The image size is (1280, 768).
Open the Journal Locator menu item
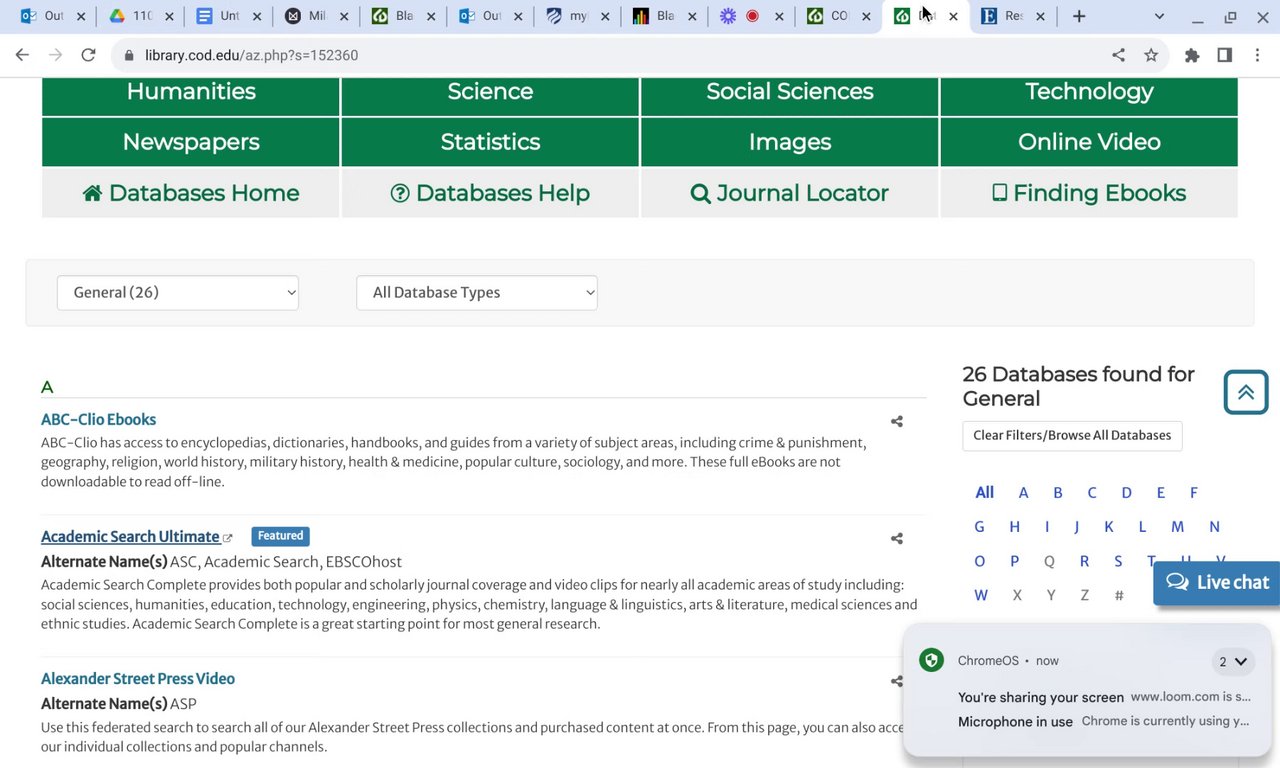(x=789, y=193)
